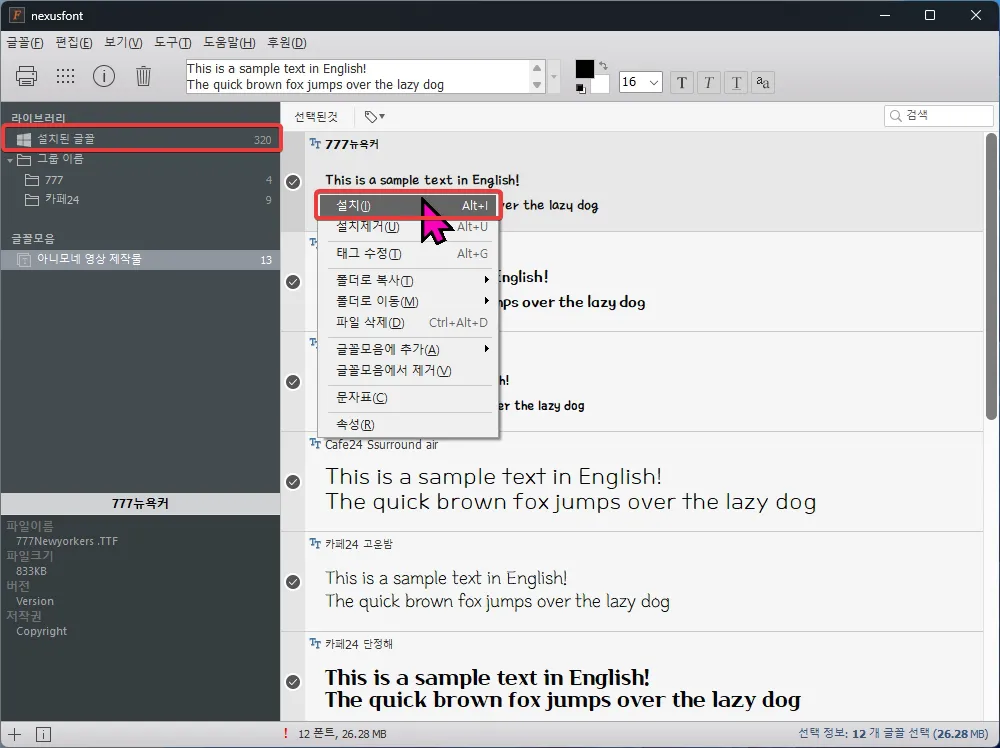Click the 777 folder icon
The height and width of the screenshot is (748, 1000).
[x=32, y=180]
